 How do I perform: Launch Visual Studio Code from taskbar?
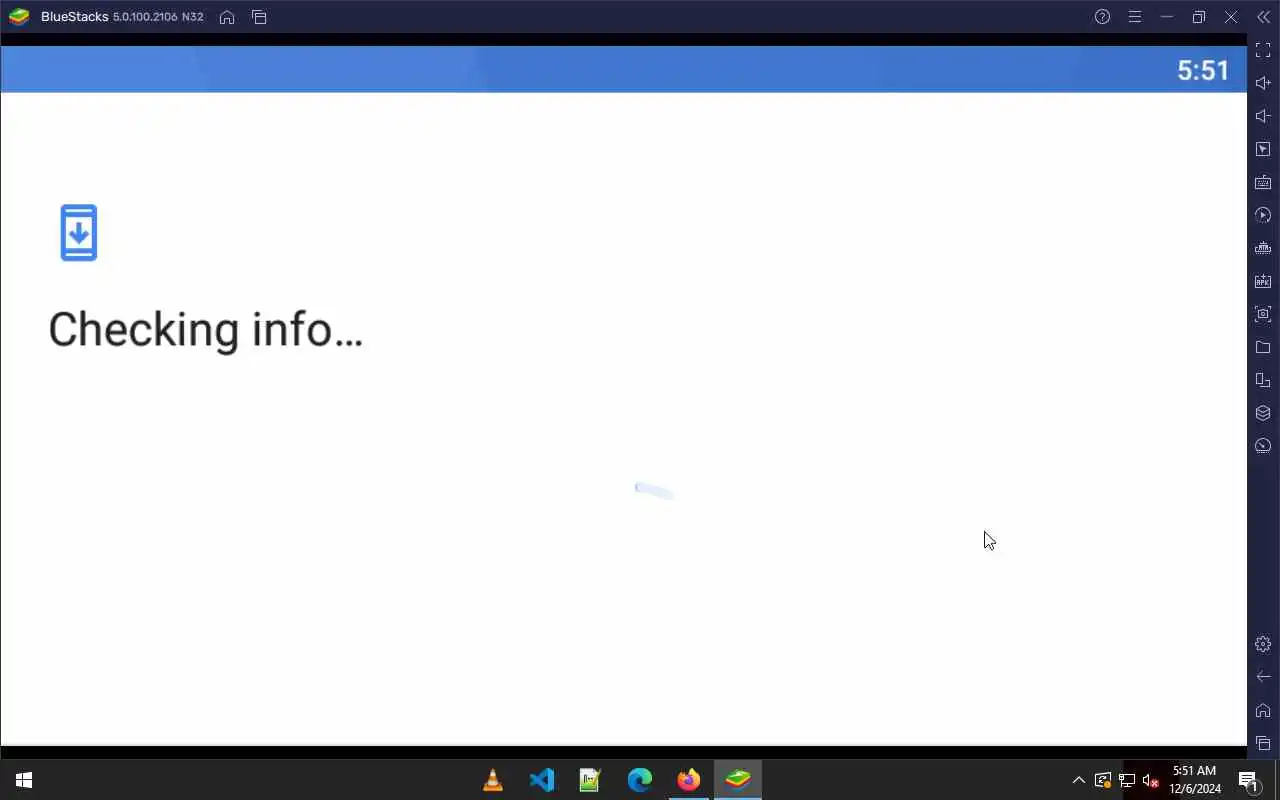[542, 780]
